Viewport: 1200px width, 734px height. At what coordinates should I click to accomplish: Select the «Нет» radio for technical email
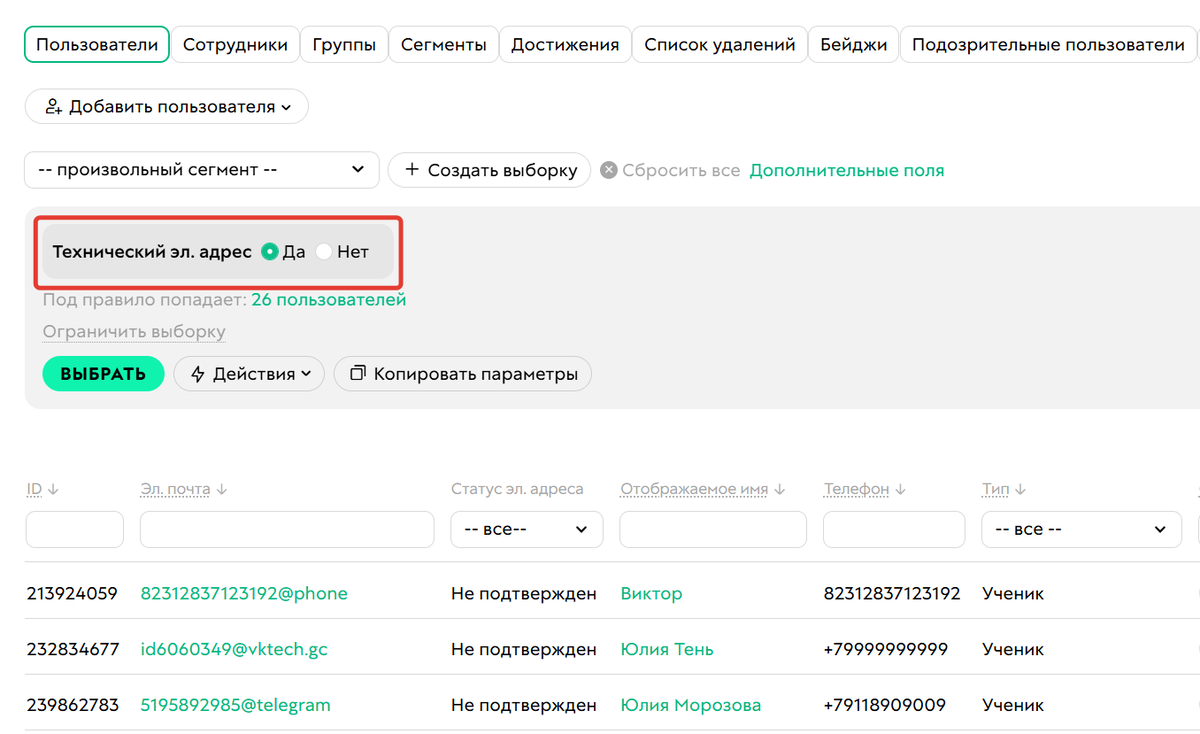[323, 252]
